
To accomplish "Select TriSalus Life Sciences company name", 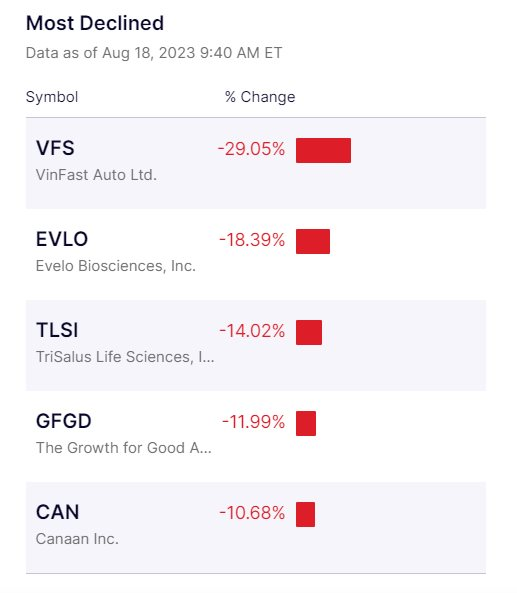I will click(x=125, y=357).
